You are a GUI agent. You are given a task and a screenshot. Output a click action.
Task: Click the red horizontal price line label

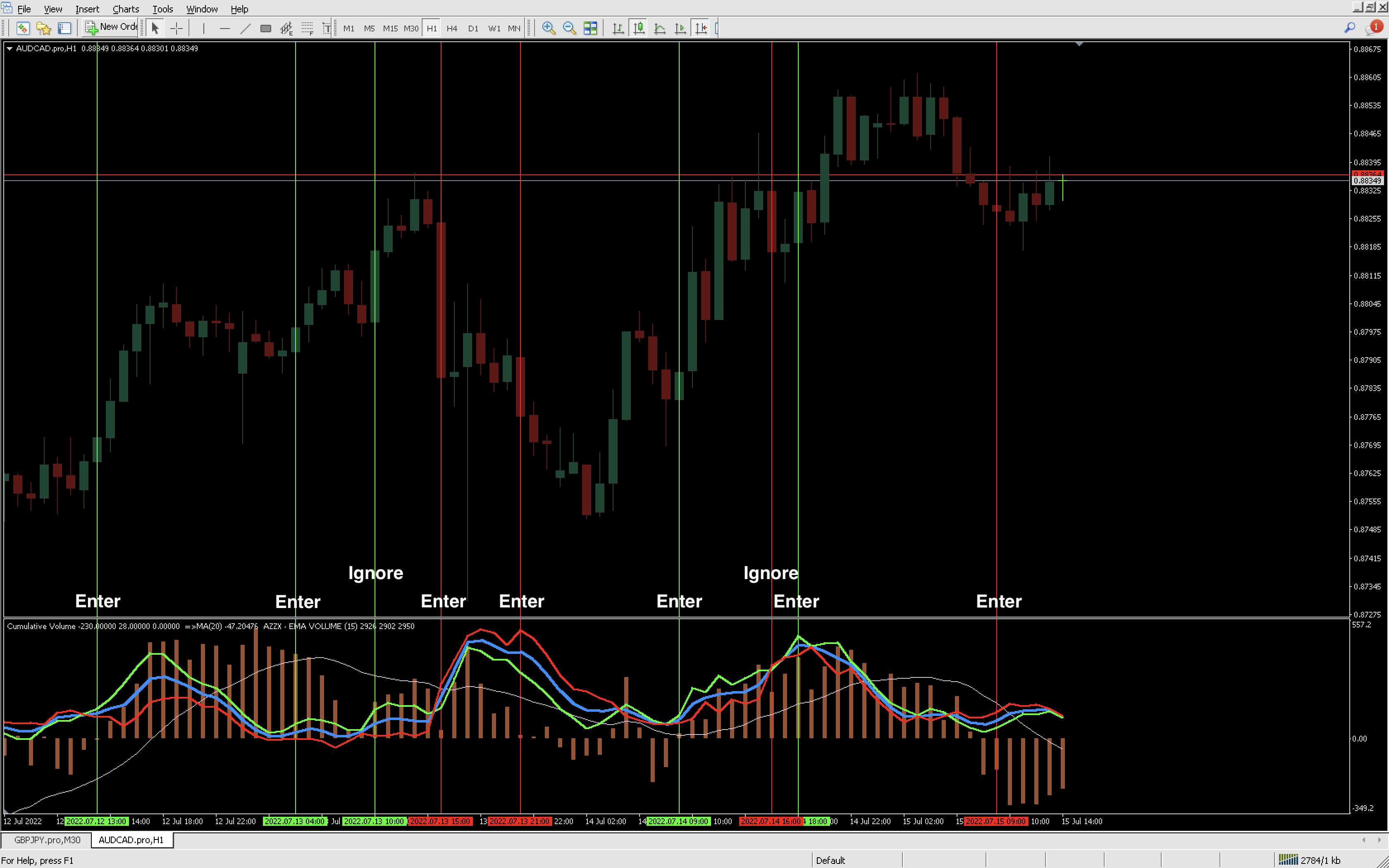click(1367, 173)
